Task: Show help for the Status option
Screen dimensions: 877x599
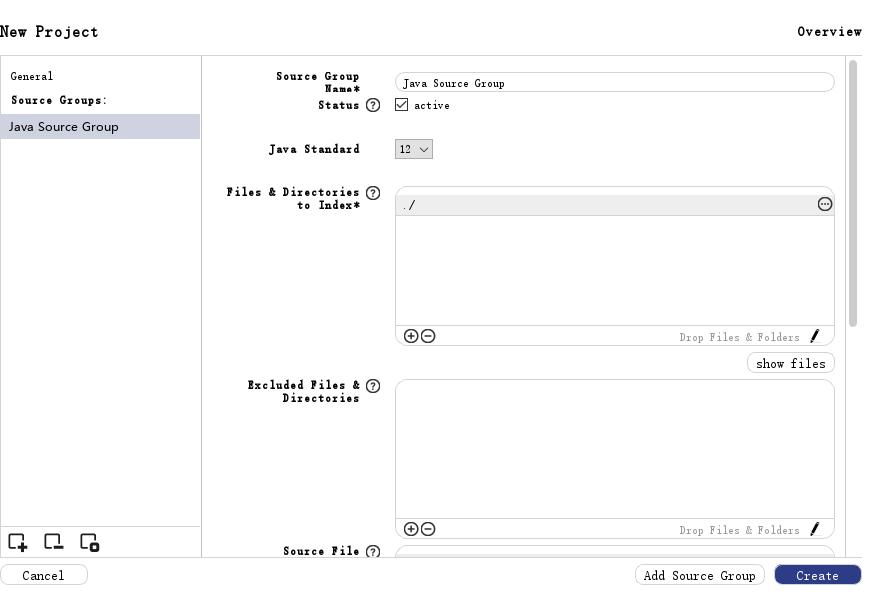Action: (373, 105)
